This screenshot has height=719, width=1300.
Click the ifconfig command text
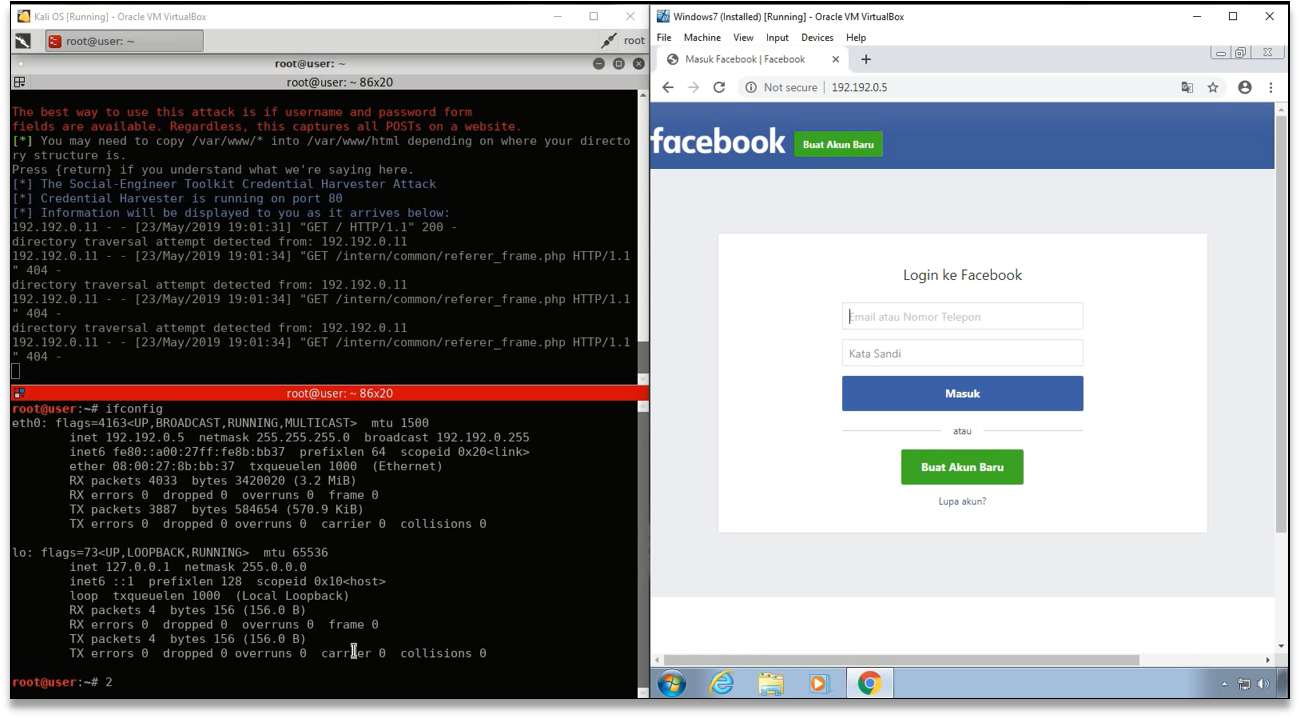[x=134, y=408]
